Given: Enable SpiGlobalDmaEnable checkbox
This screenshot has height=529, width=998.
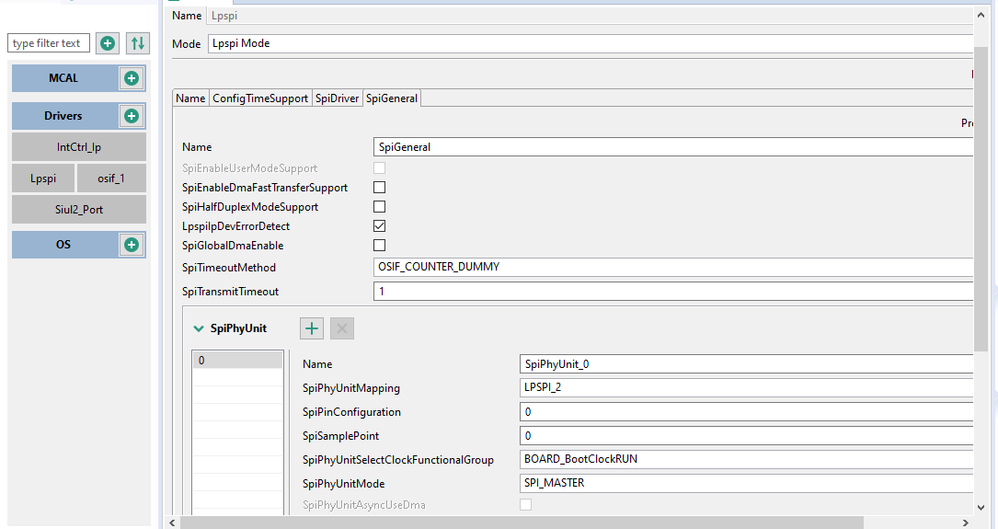Looking at the screenshot, I should point(379,245).
